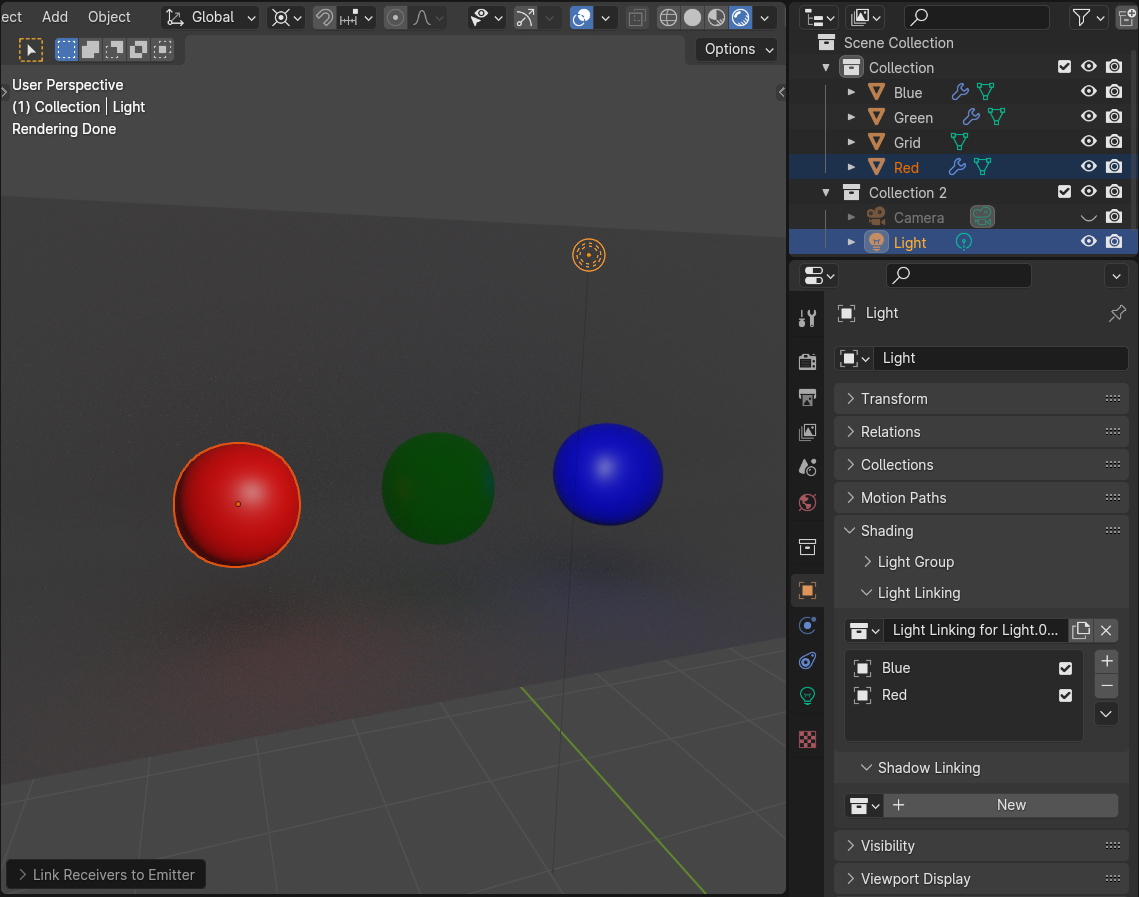Unlink the Light Linking collection with X
Viewport: 1139px width, 897px height.
[x=1106, y=630]
